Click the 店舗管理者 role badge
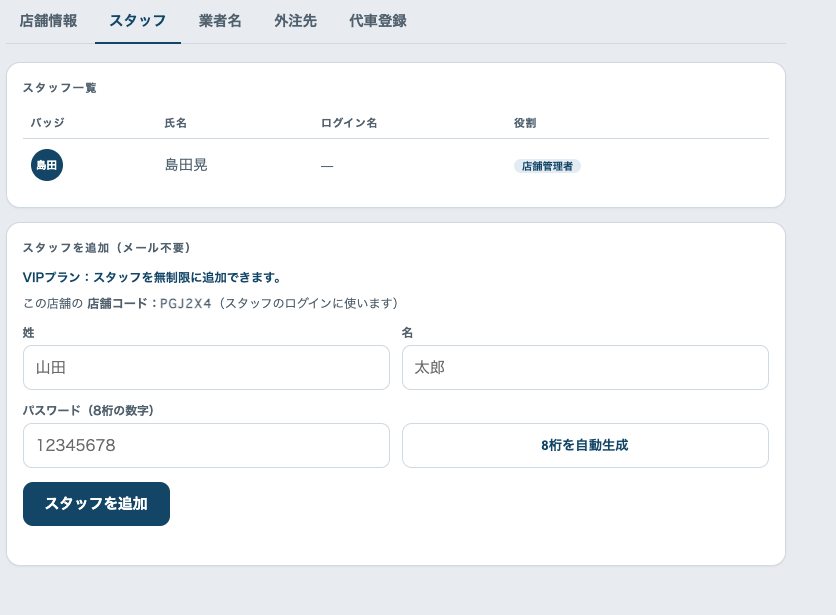Viewport: 836px width, 615px height. coord(547,166)
